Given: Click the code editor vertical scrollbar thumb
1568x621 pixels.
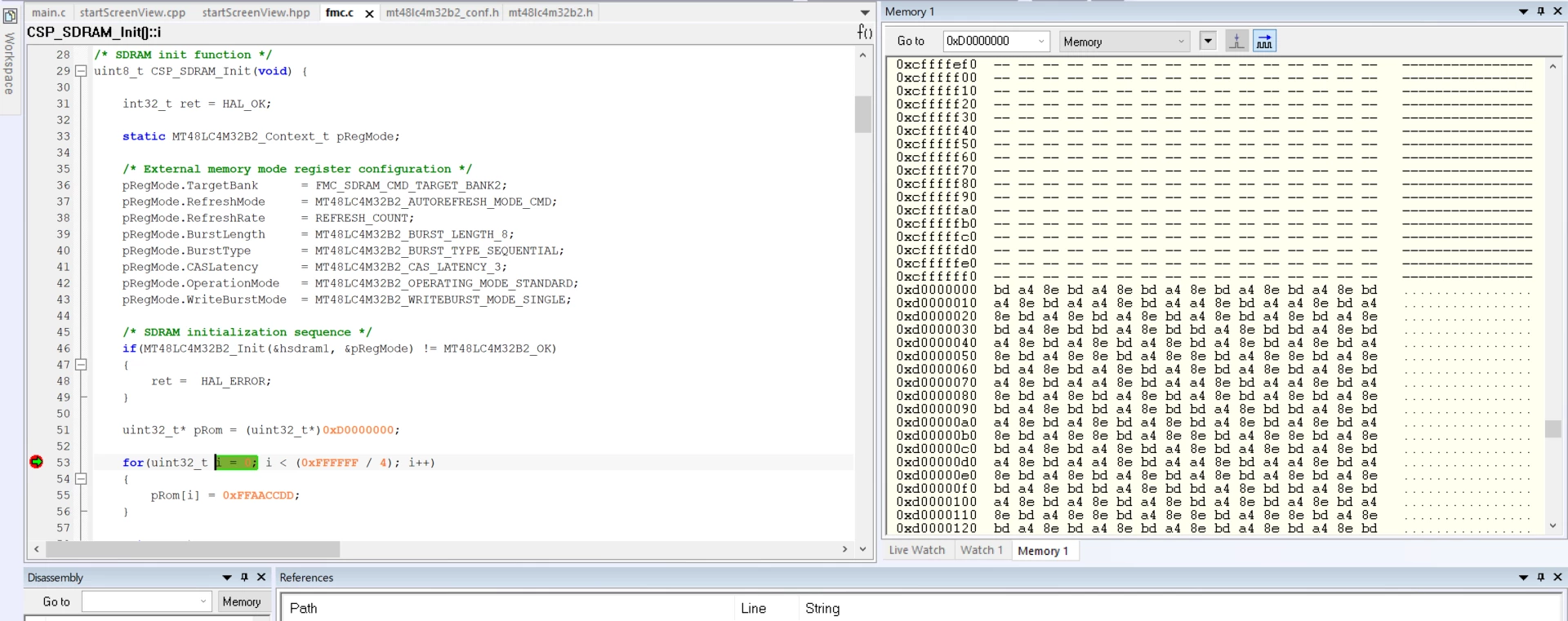Looking at the screenshot, I should coord(862,114).
